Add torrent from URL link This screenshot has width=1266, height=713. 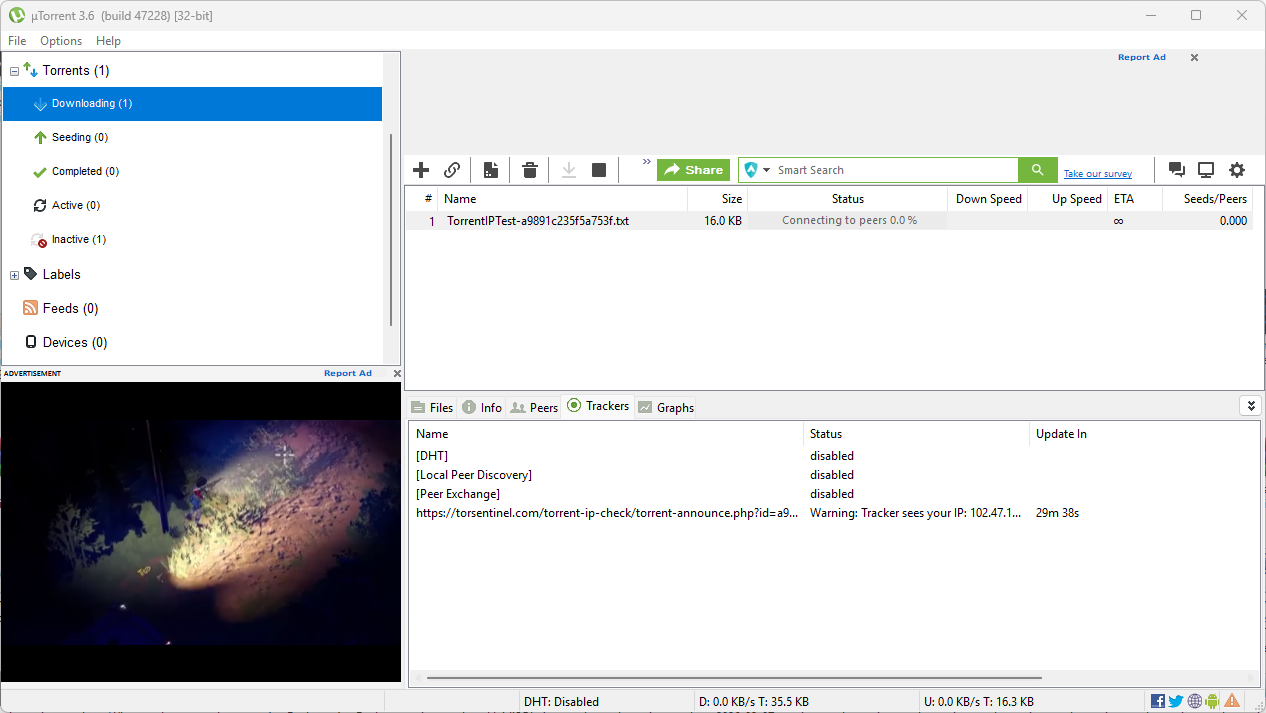pos(451,169)
